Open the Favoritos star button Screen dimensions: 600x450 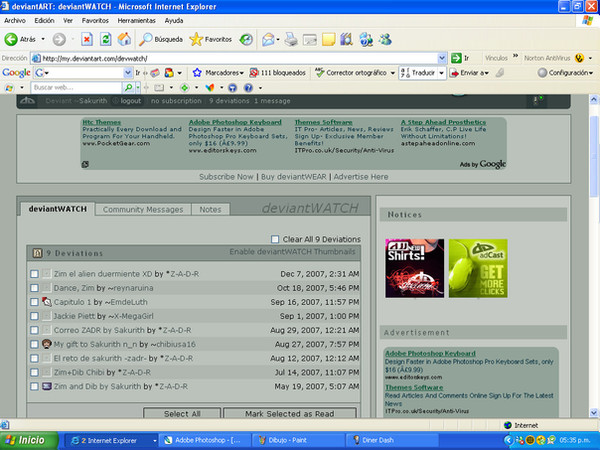[x=210, y=39]
